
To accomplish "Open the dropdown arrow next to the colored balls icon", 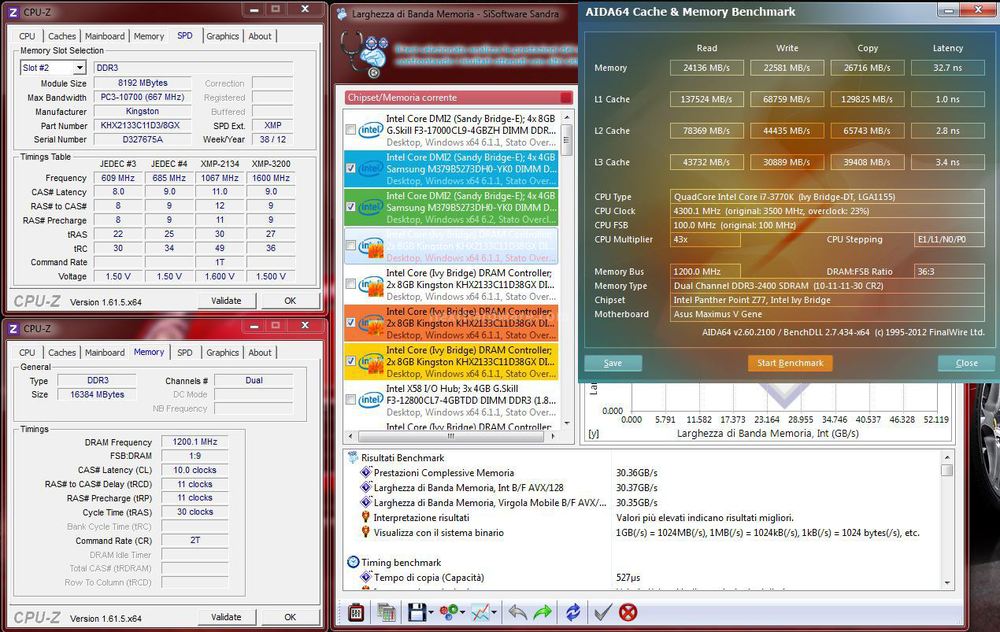I will pos(462,613).
